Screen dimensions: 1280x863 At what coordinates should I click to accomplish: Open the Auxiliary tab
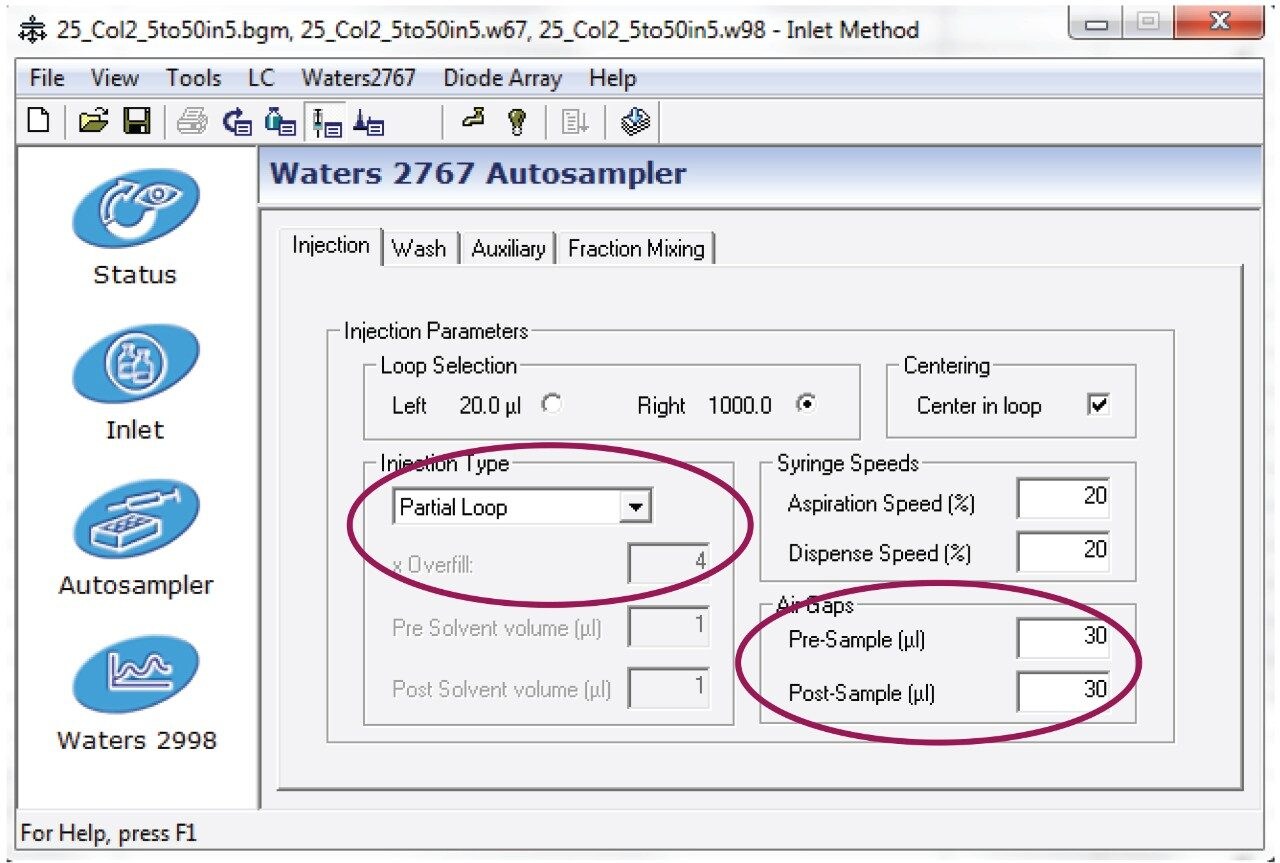point(508,249)
